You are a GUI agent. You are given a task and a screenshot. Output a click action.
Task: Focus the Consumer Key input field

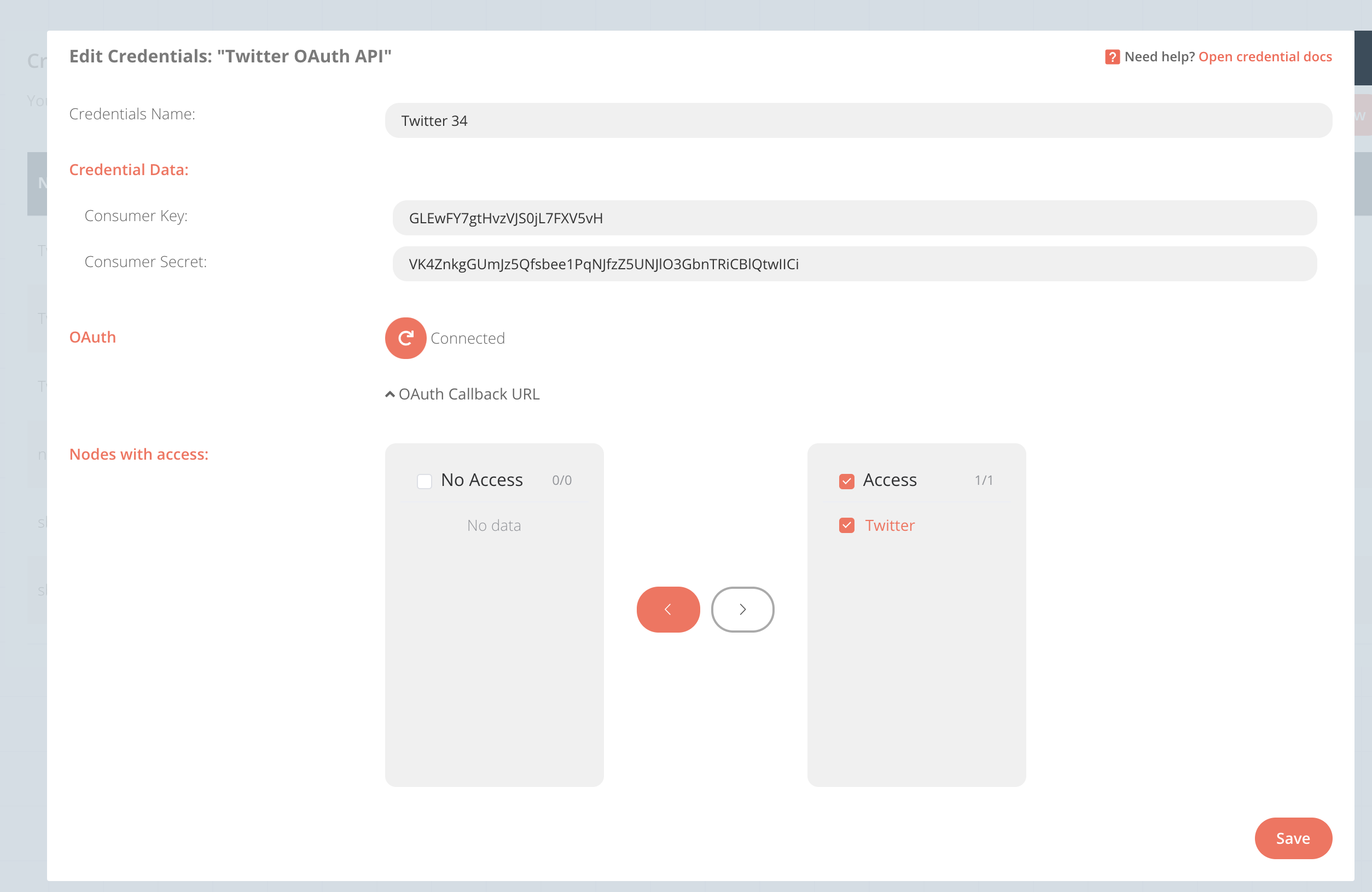pos(854,218)
